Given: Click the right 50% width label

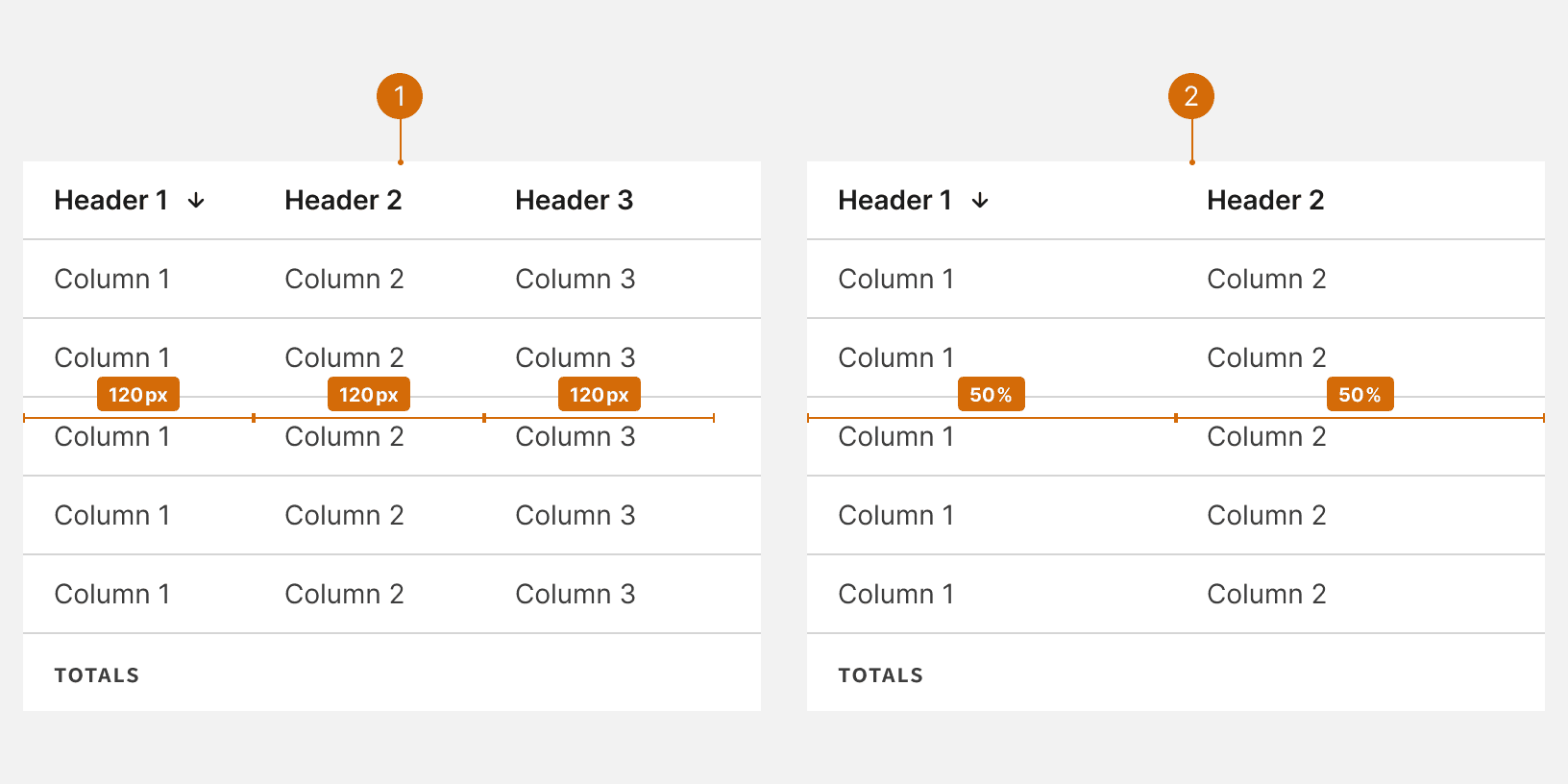Looking at the screenshot, I should (1360, 394).
